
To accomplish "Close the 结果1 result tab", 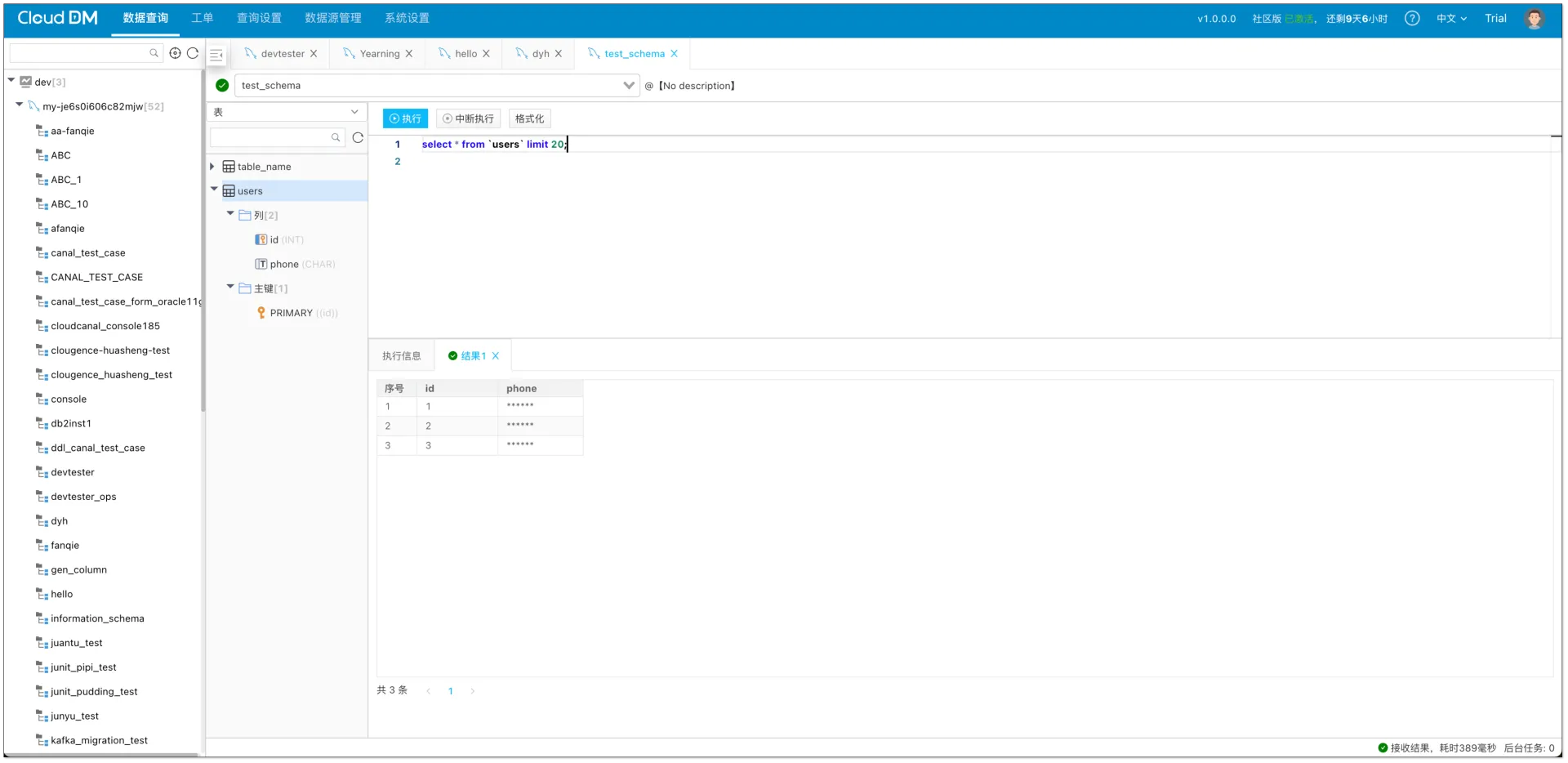I will pyautogui.click(x=495, y=356).
